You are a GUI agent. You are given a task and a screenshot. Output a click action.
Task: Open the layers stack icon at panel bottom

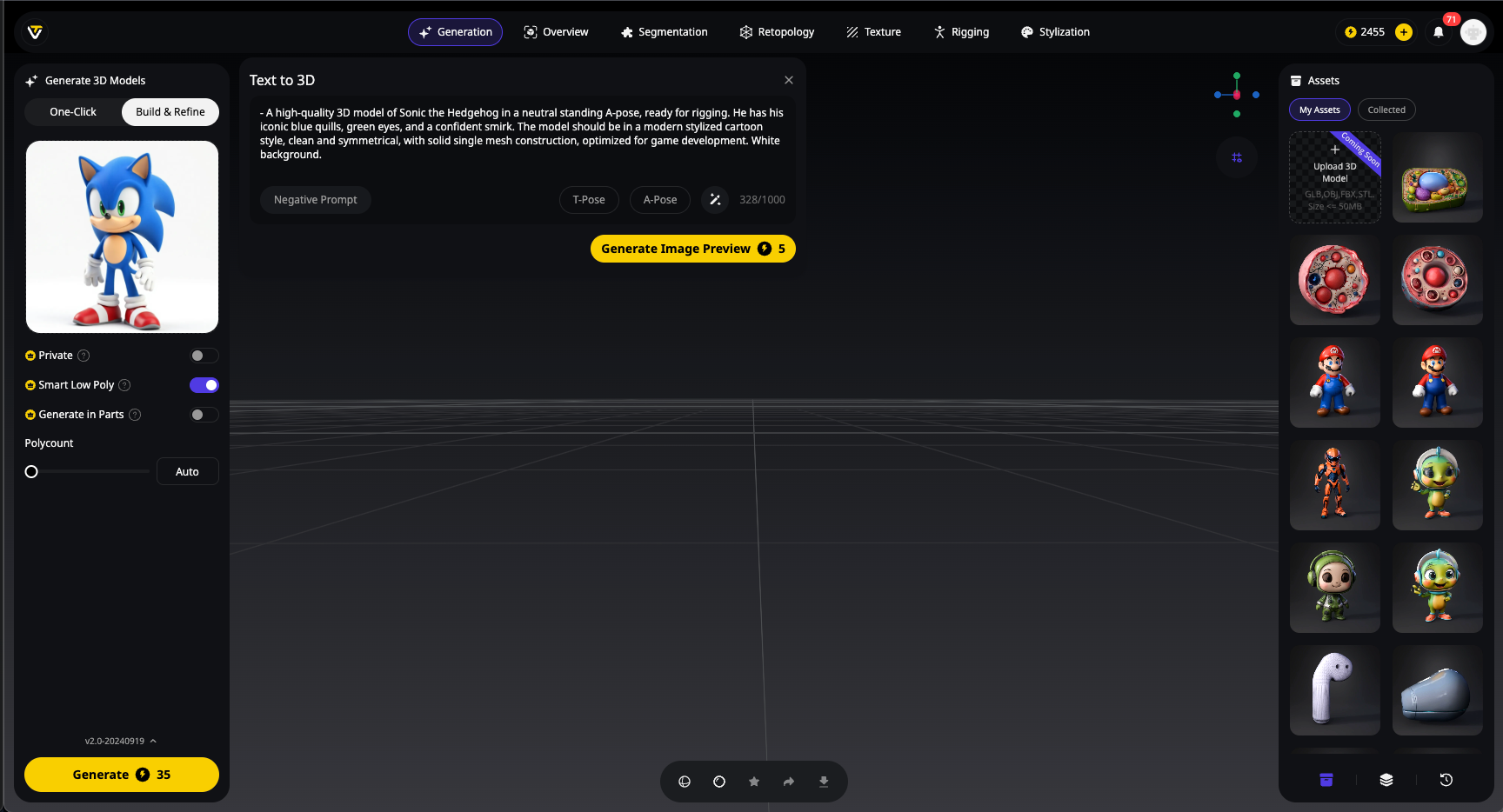coord(1386,780)
